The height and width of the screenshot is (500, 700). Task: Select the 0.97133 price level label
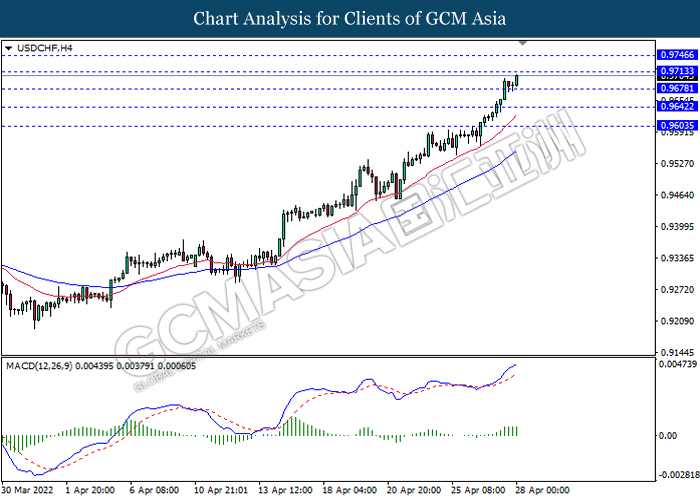pos(677,71)
